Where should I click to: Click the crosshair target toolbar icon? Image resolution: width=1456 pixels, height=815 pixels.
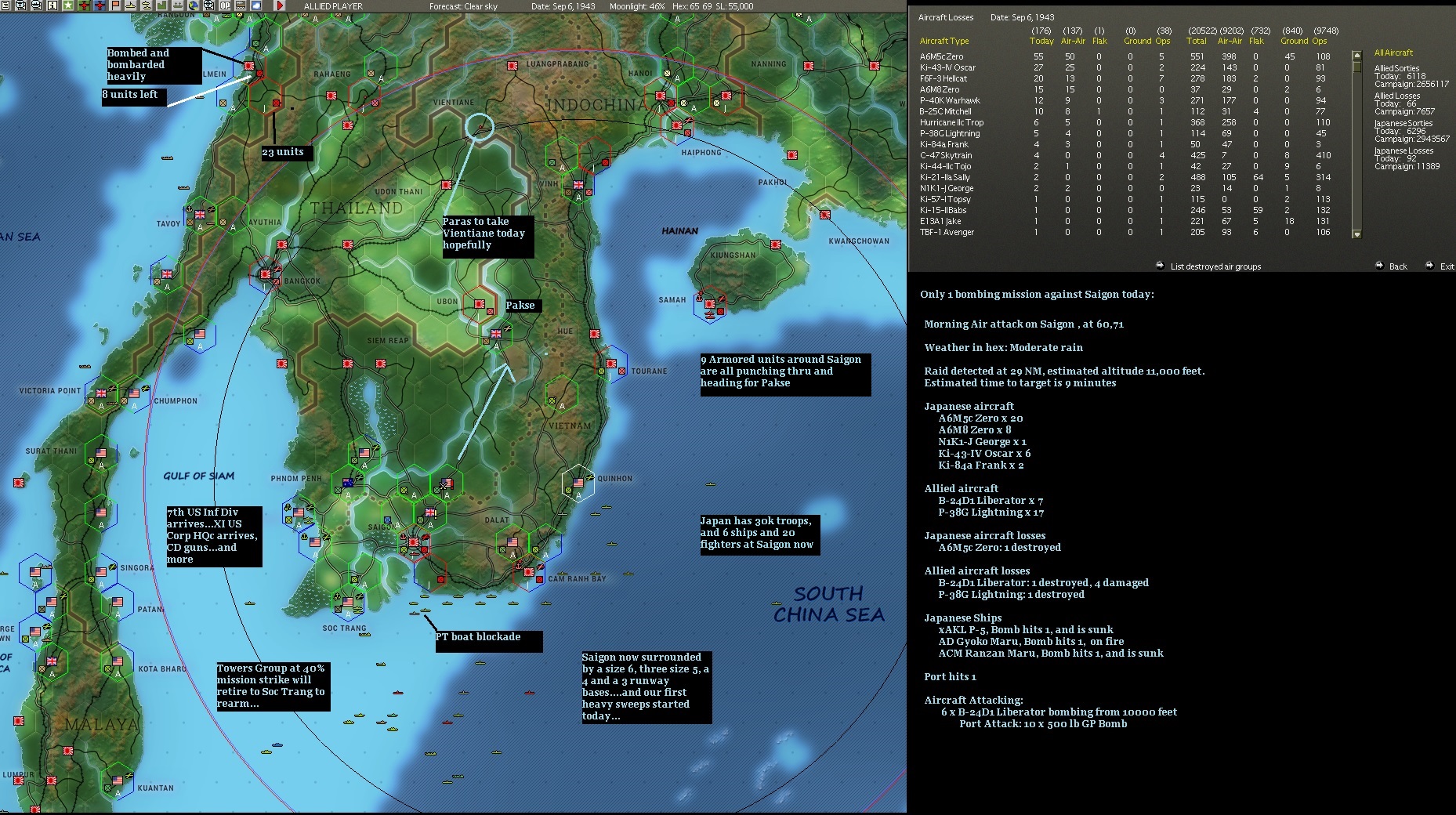coord(209,5)
